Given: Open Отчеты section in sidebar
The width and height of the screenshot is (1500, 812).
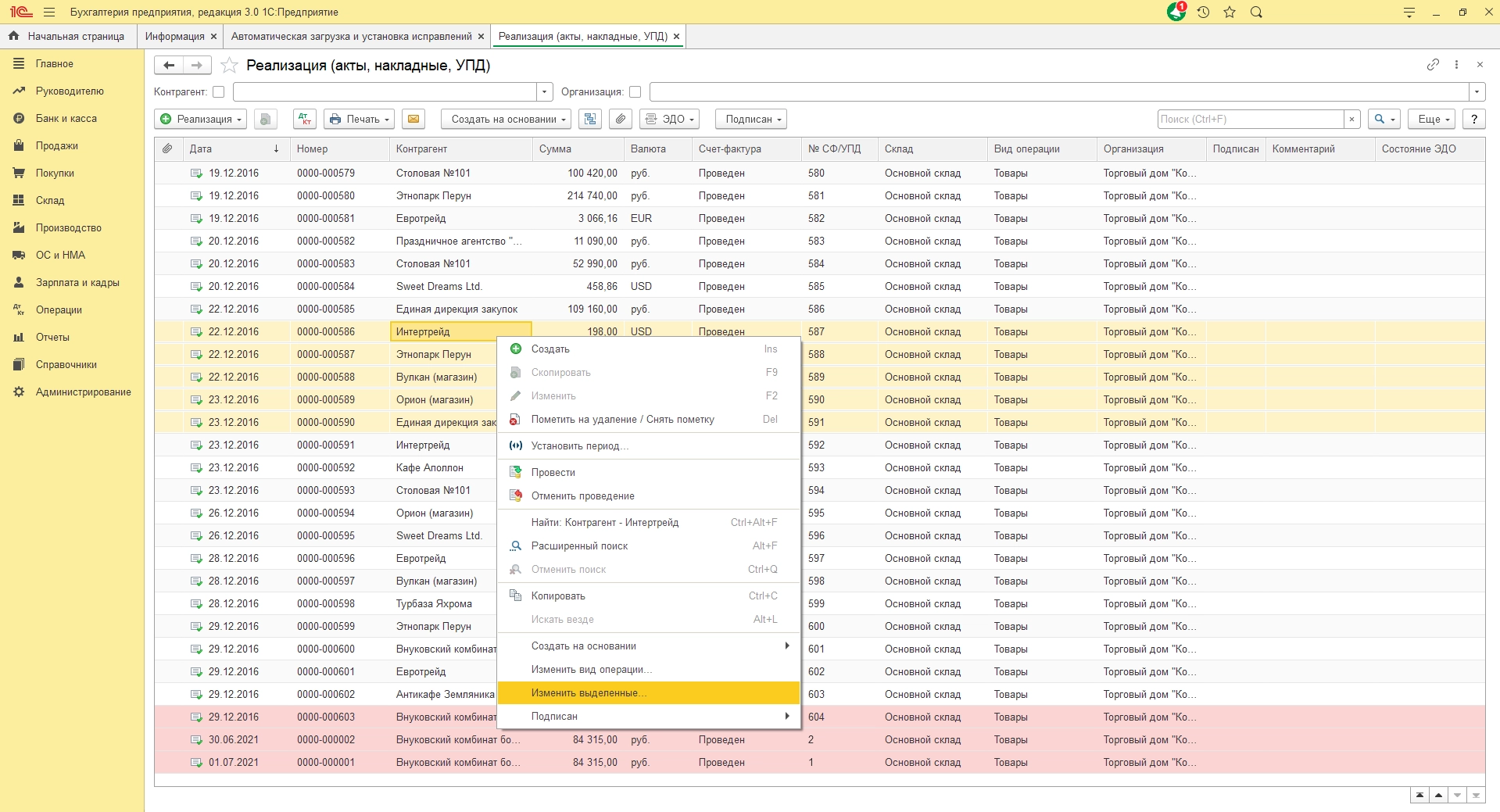Looking at the screenshot, I should (x=52, y=338).
